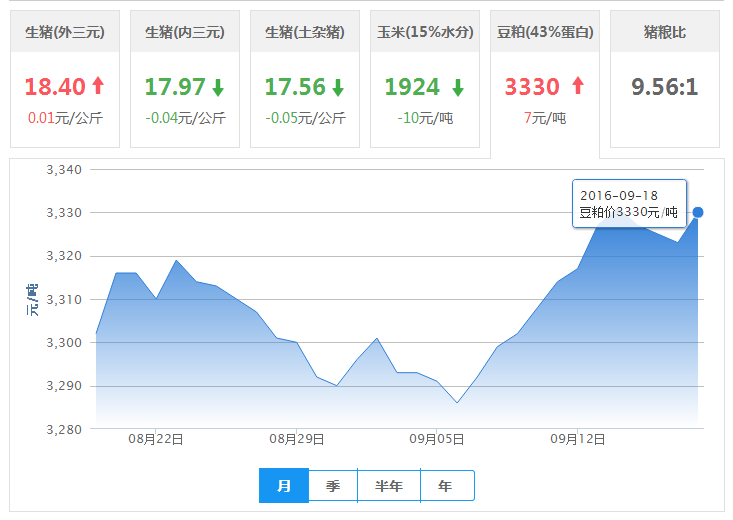Select the 生猪(外三元) price tab
Screen dimensions: 733x520
pyautogui.click(x=65, y=79)
